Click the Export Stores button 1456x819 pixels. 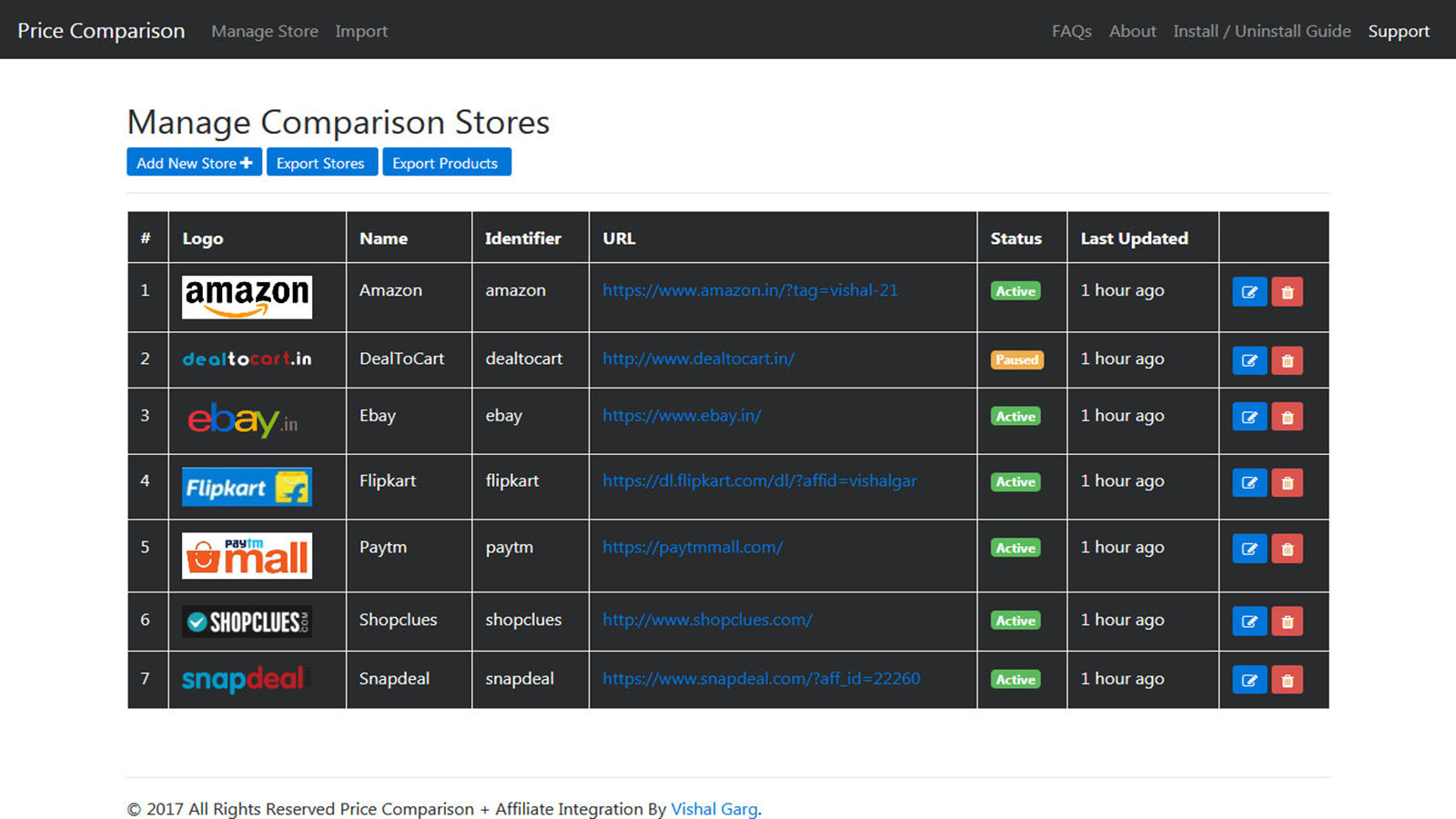[x=321, y=162]
